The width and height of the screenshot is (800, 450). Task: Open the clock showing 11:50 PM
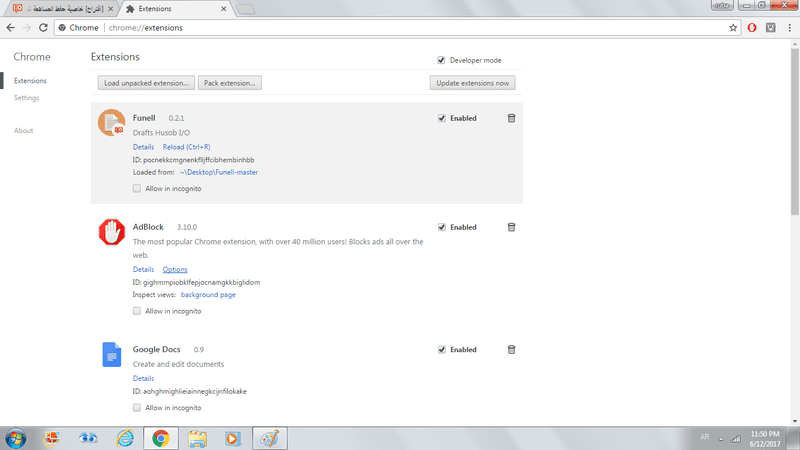pyautogui.click(x=765, y=439)
